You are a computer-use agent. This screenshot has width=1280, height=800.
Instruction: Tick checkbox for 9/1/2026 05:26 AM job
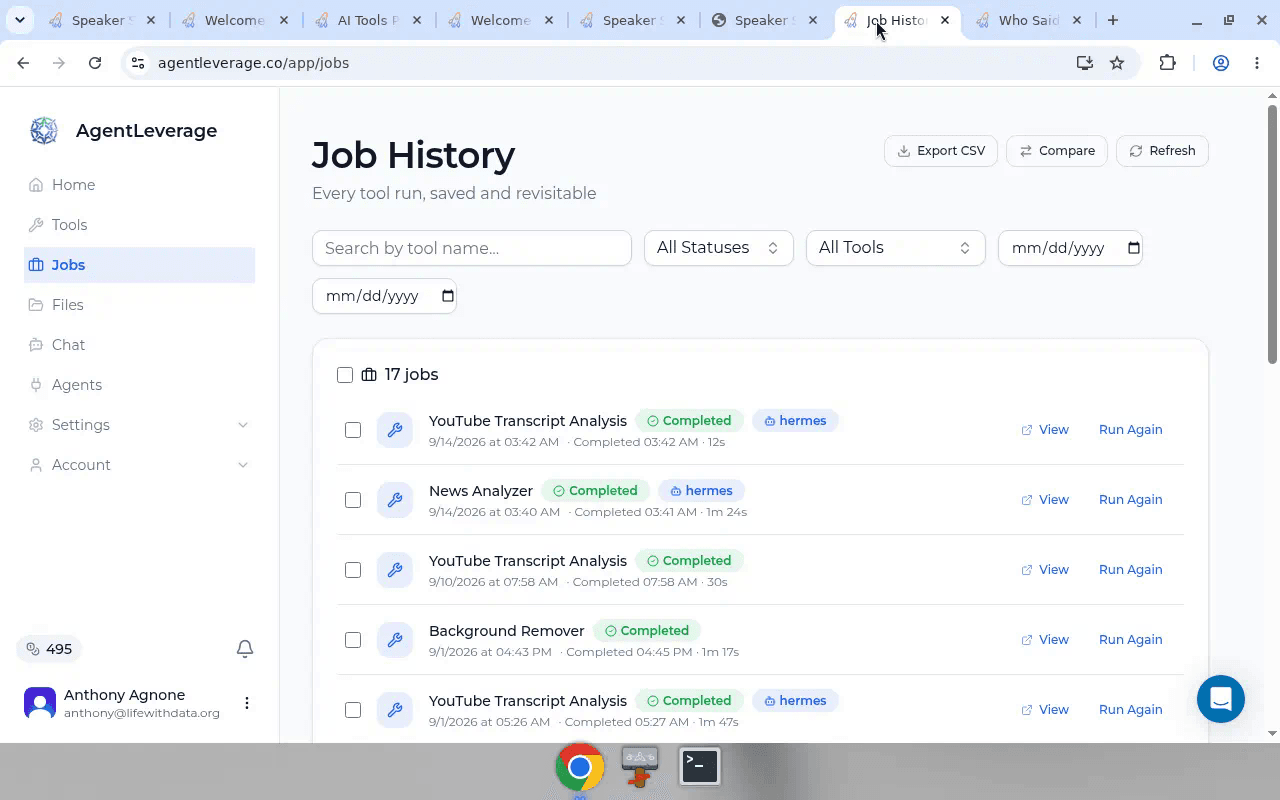click(353, 710)
